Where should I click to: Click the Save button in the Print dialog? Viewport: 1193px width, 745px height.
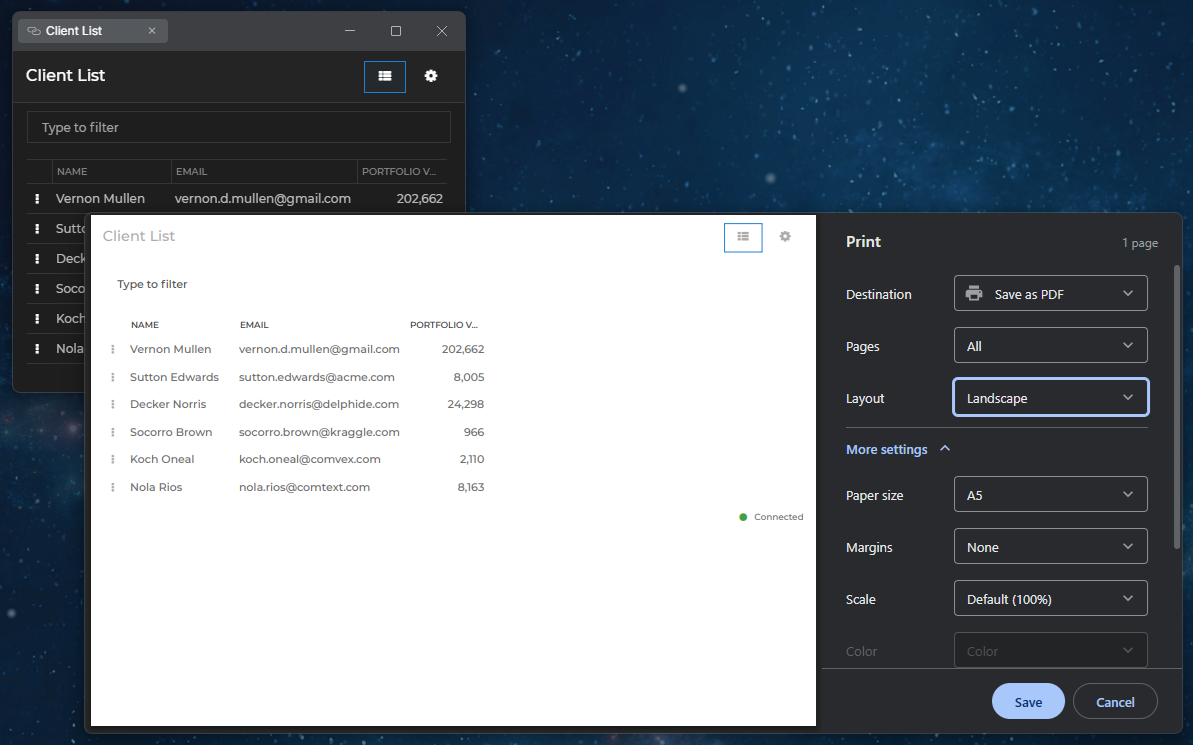[x=1028, y=702]
